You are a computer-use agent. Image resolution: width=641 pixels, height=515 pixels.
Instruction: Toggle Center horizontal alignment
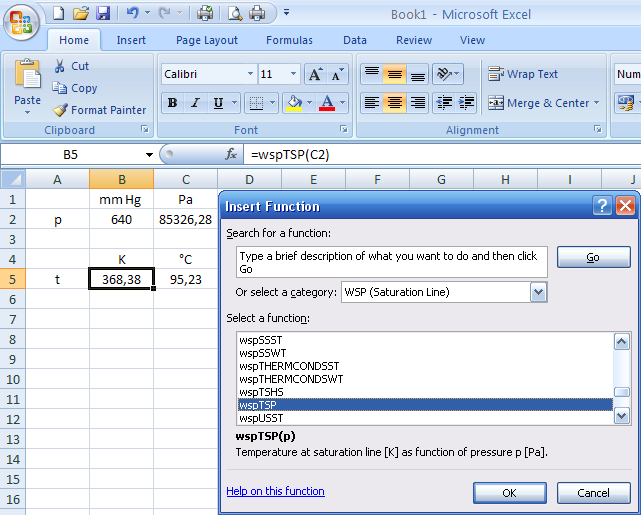[x=394, y=103]
